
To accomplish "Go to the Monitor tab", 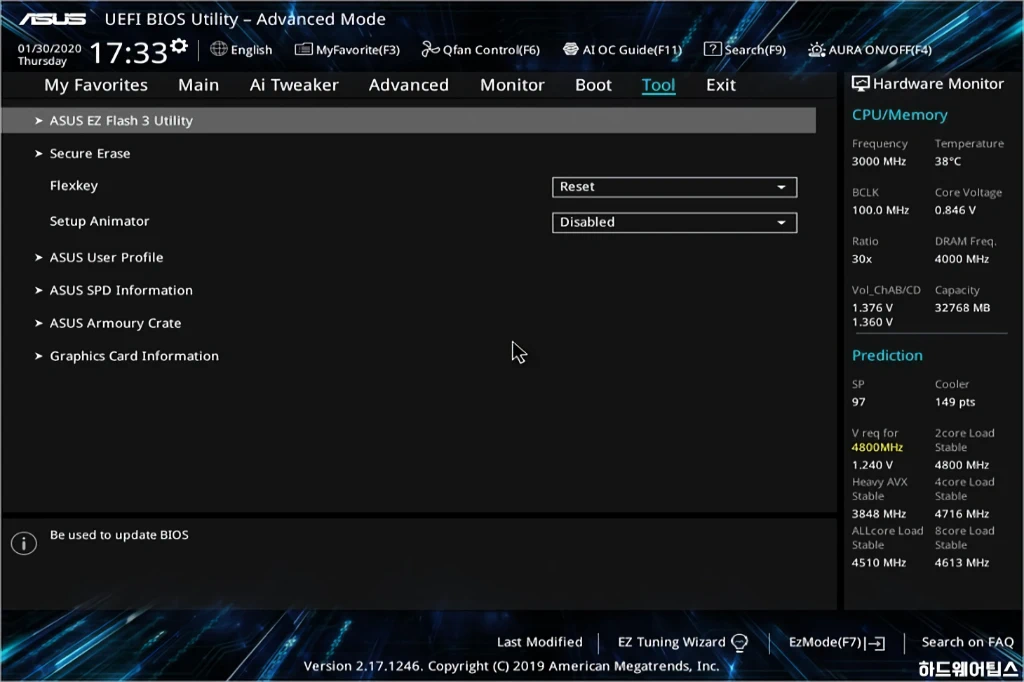I will 512,85.
